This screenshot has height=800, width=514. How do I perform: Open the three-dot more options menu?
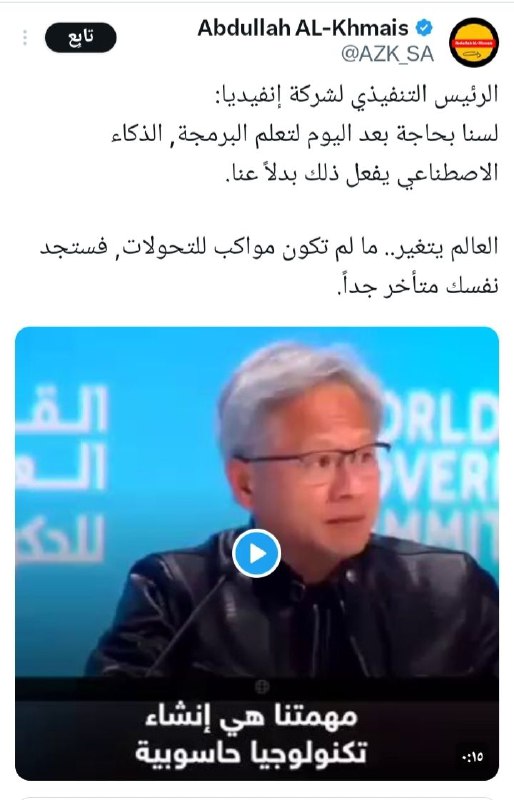(x=25, y=37)
